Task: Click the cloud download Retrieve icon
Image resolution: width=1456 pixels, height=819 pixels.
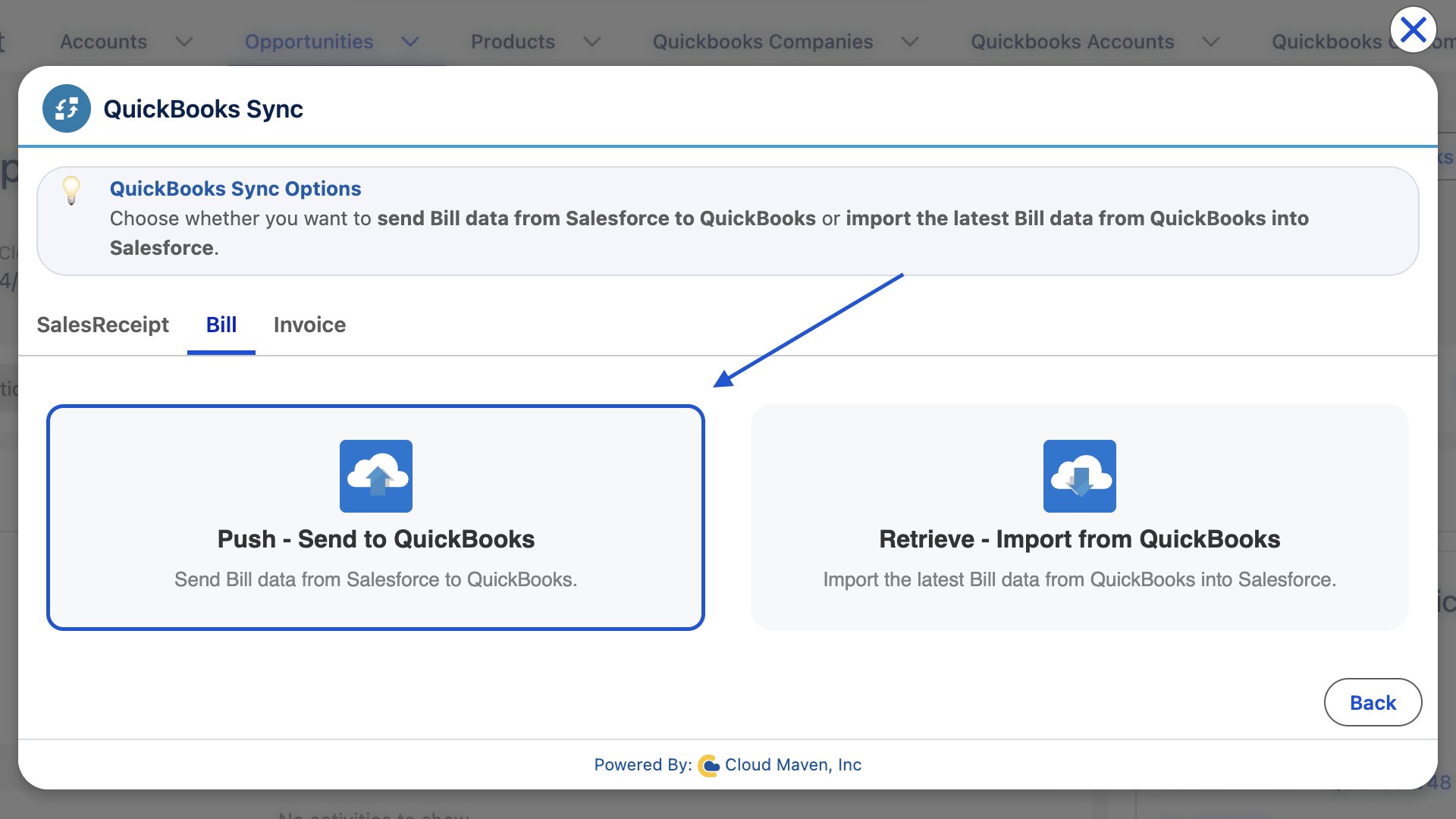Action: [x=1080, y=476]
